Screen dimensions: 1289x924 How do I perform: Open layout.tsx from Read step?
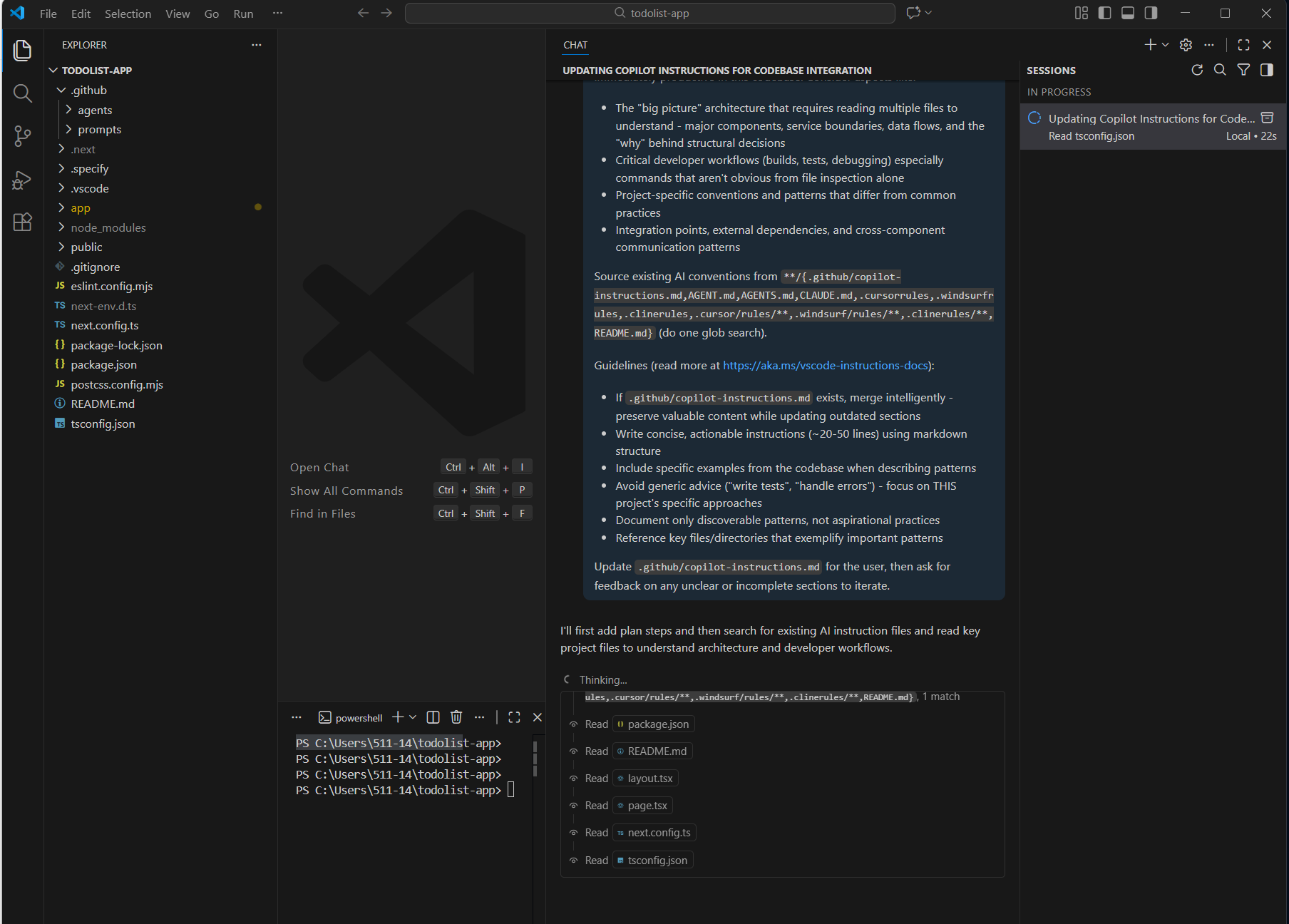[x=645, y=779]
